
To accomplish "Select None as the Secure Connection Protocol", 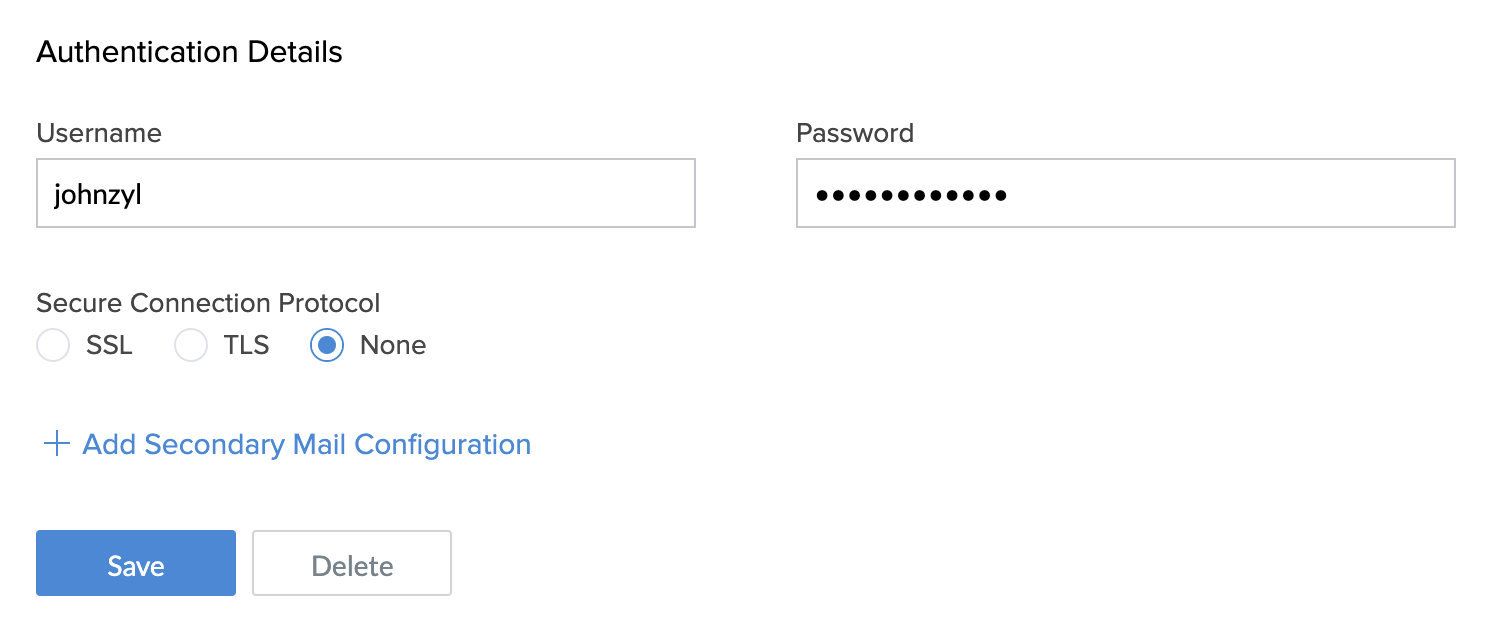I will [x=326, y=345].
